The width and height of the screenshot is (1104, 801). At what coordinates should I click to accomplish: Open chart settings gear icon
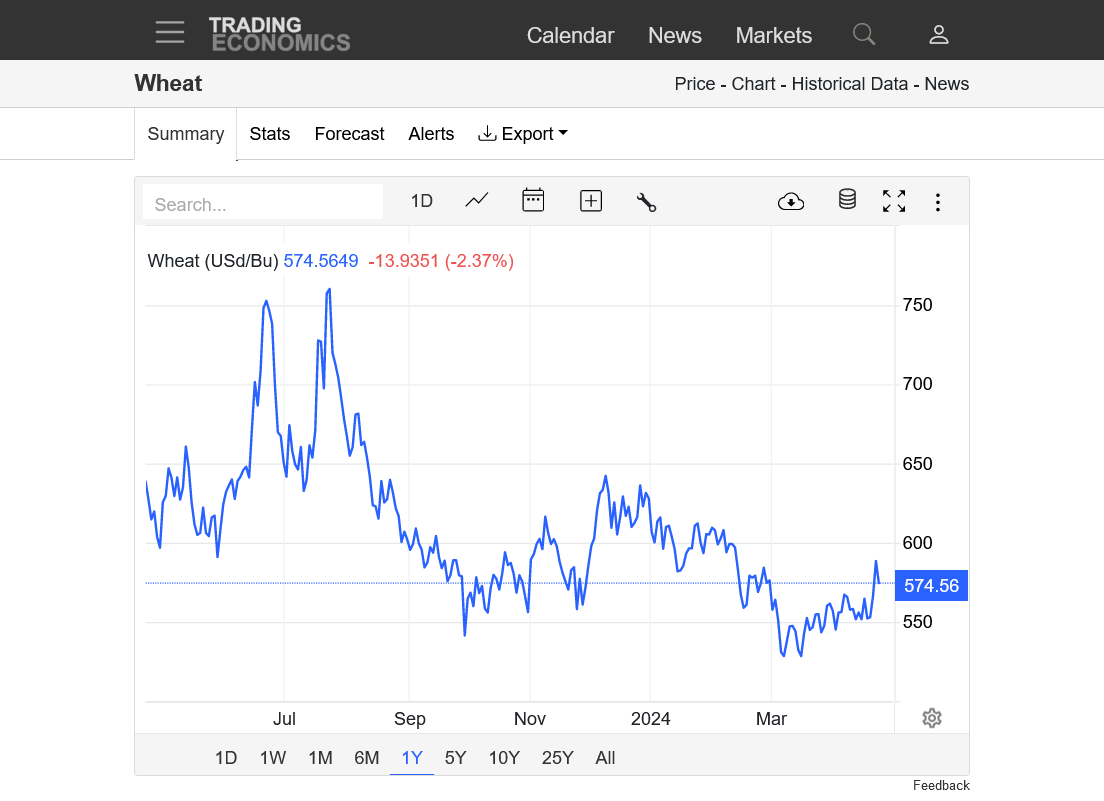(932, 718)
